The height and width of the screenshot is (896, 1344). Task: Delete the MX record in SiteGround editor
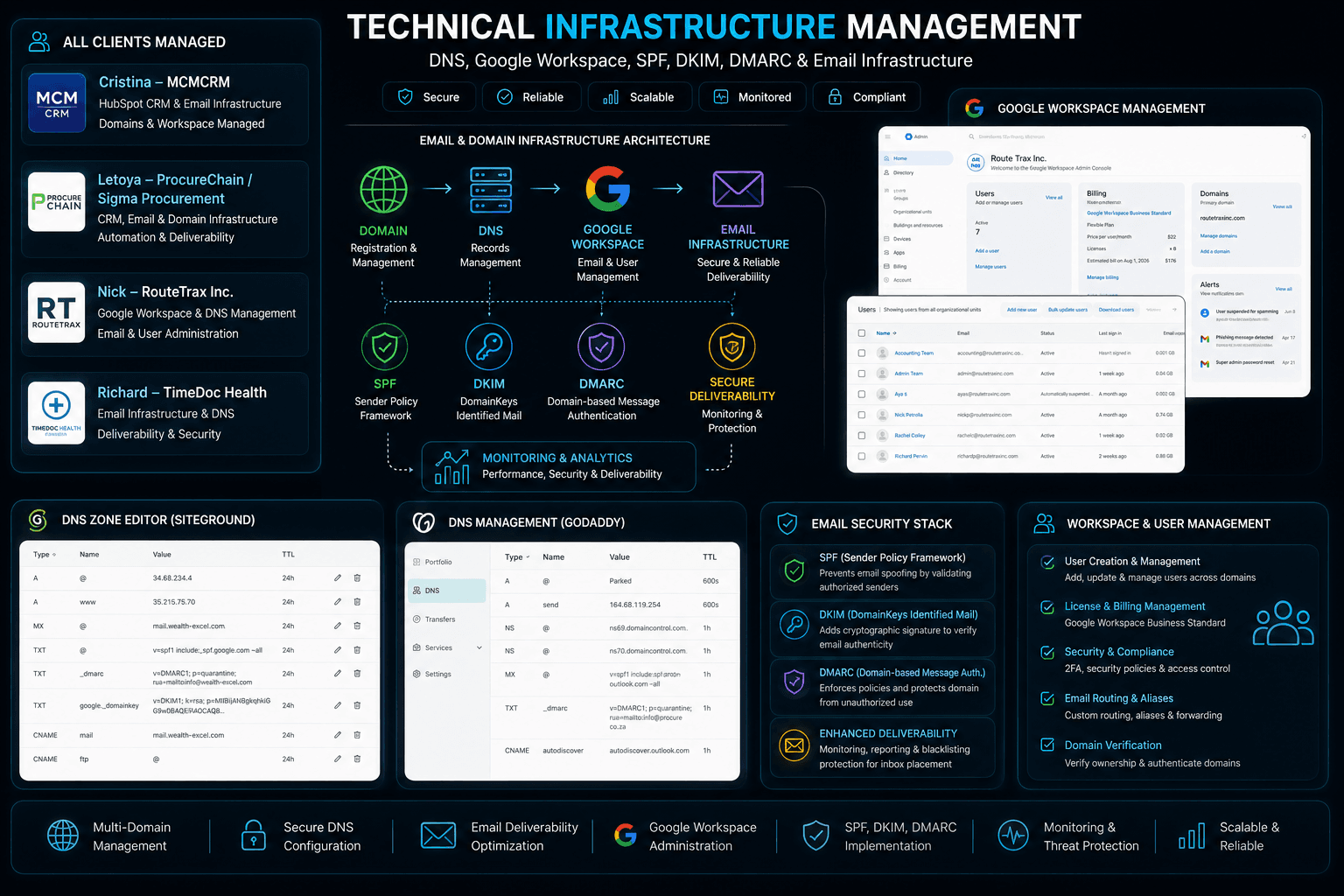point(357,626)
